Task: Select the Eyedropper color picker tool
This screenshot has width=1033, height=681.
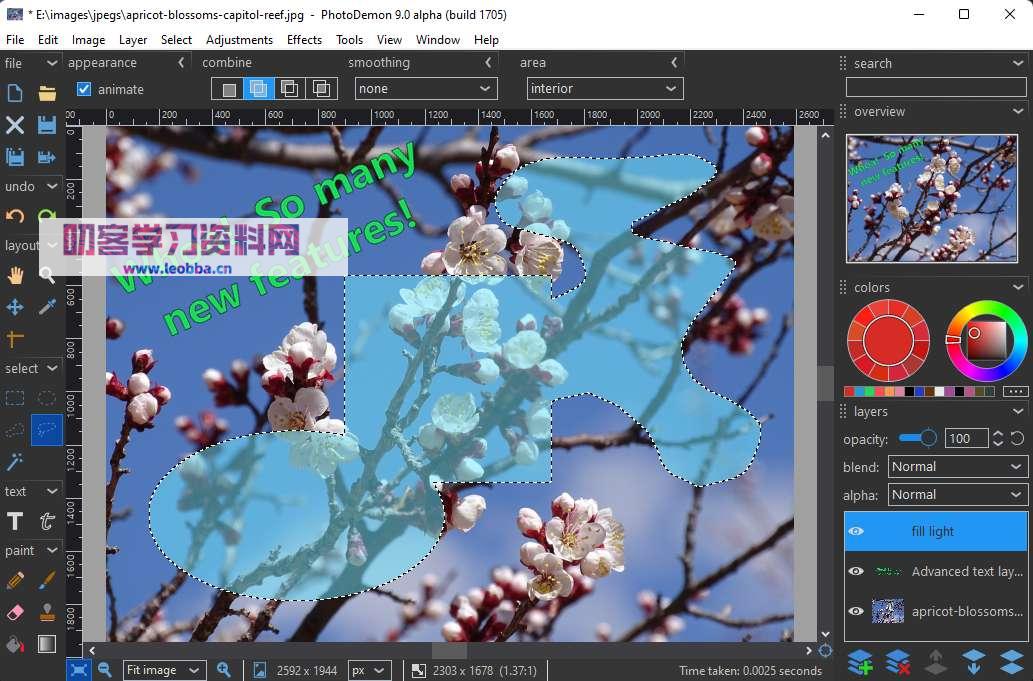Action: (x=46, y=307)
